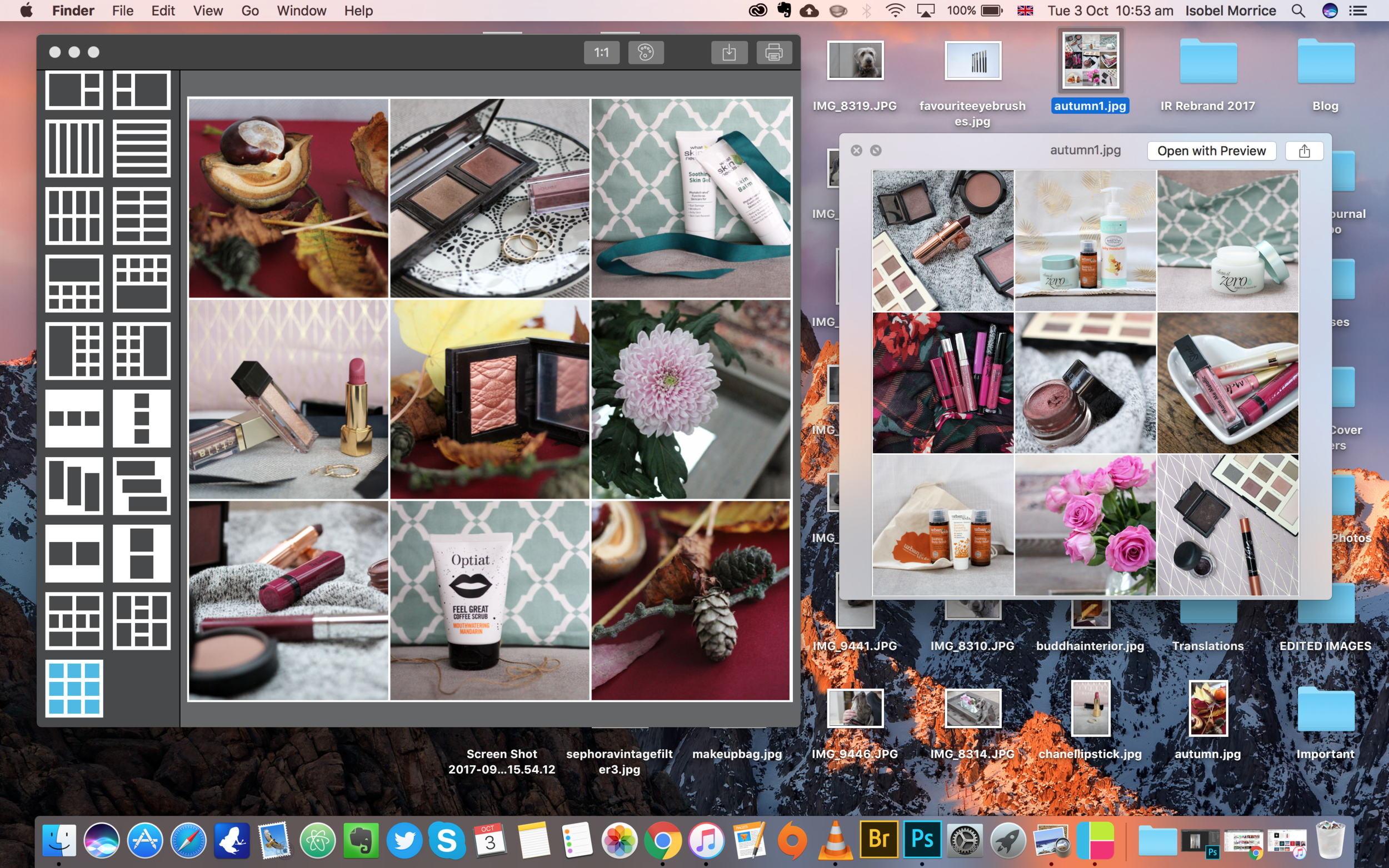
Task: Open the color palette settings icon
Action: tap(646, 53)
